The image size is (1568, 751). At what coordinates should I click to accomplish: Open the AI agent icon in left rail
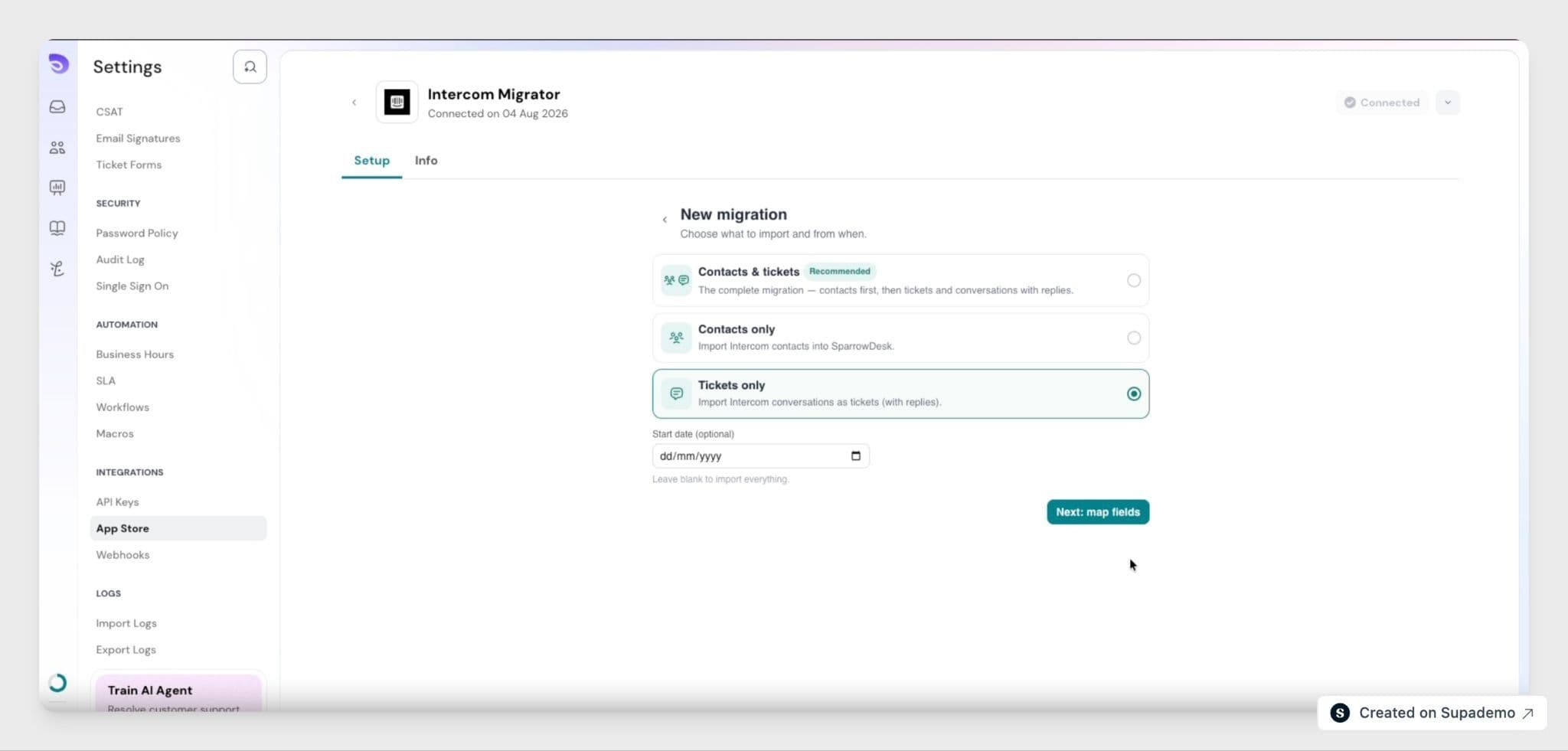tap(57, 269)
